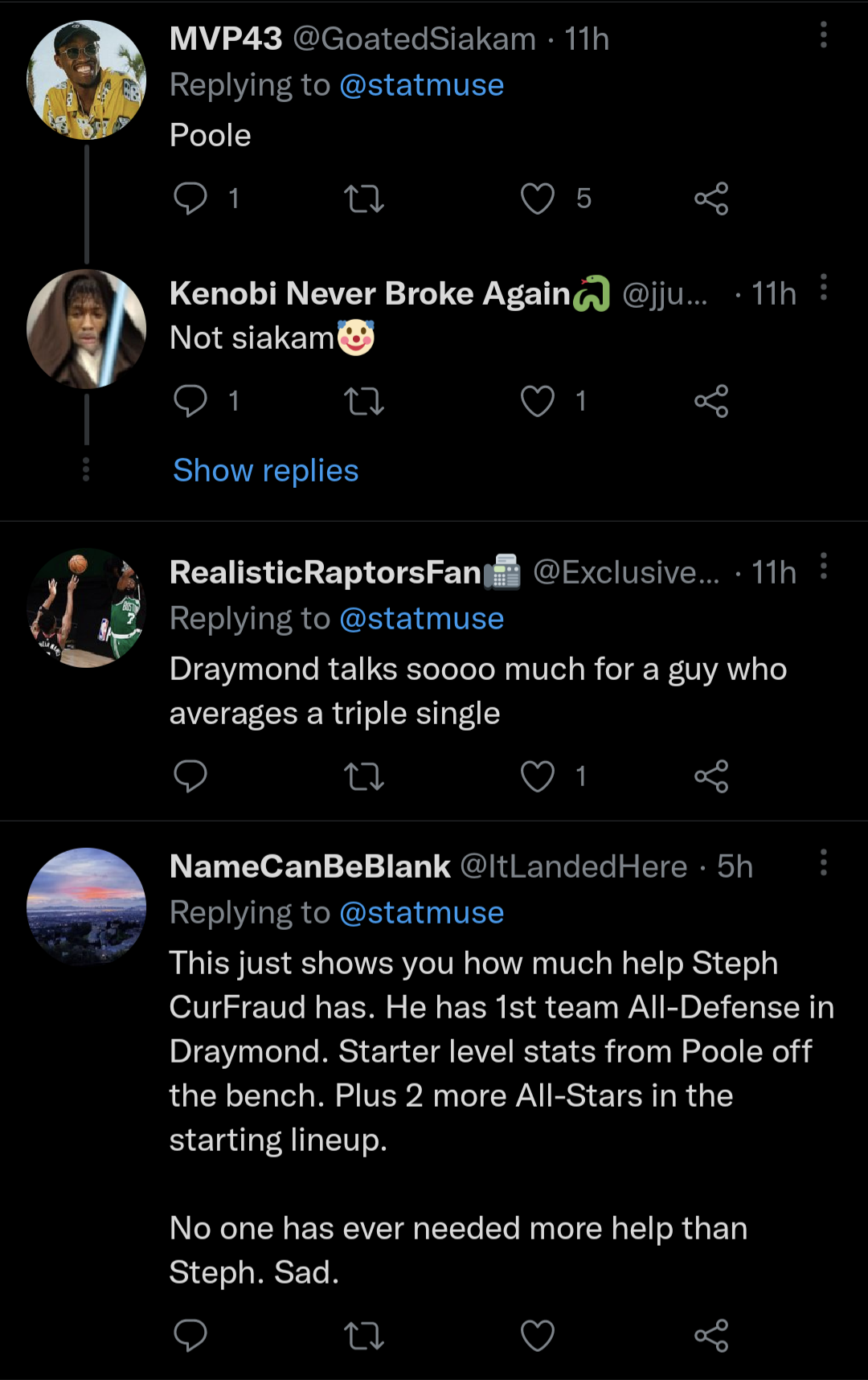View MVP43's profile picture

pyautogui.click(x=86, y=80)
